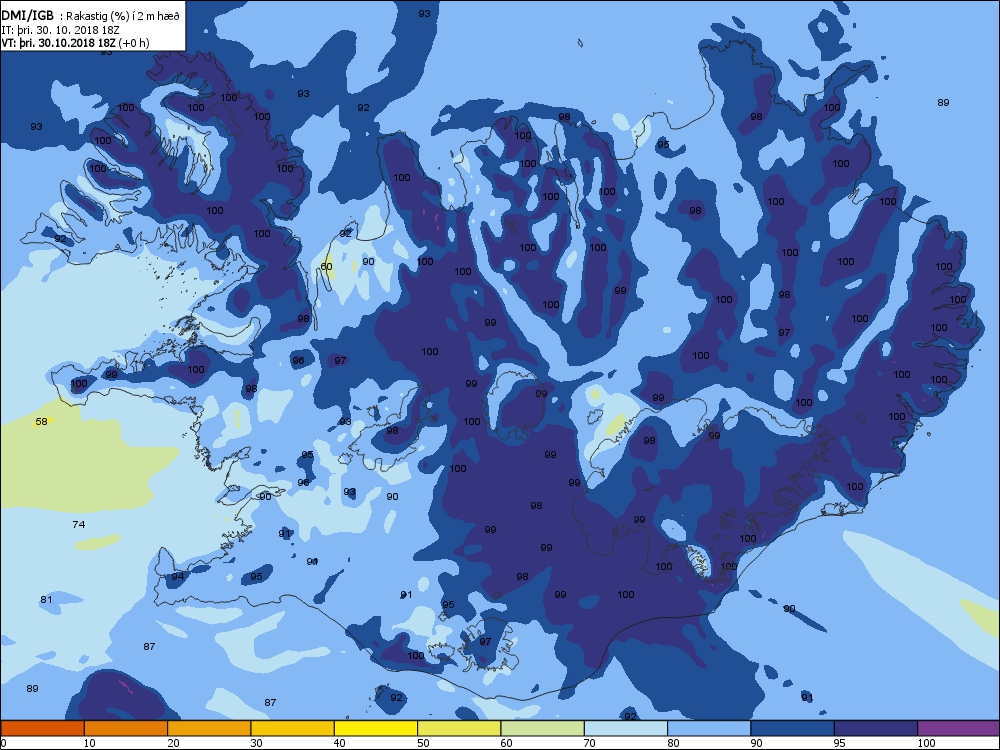The width and height of the screenshot is (1000, 750).
Task: Choose the 60–70 pale green legend swatch
Action: (x=543, y=728)
